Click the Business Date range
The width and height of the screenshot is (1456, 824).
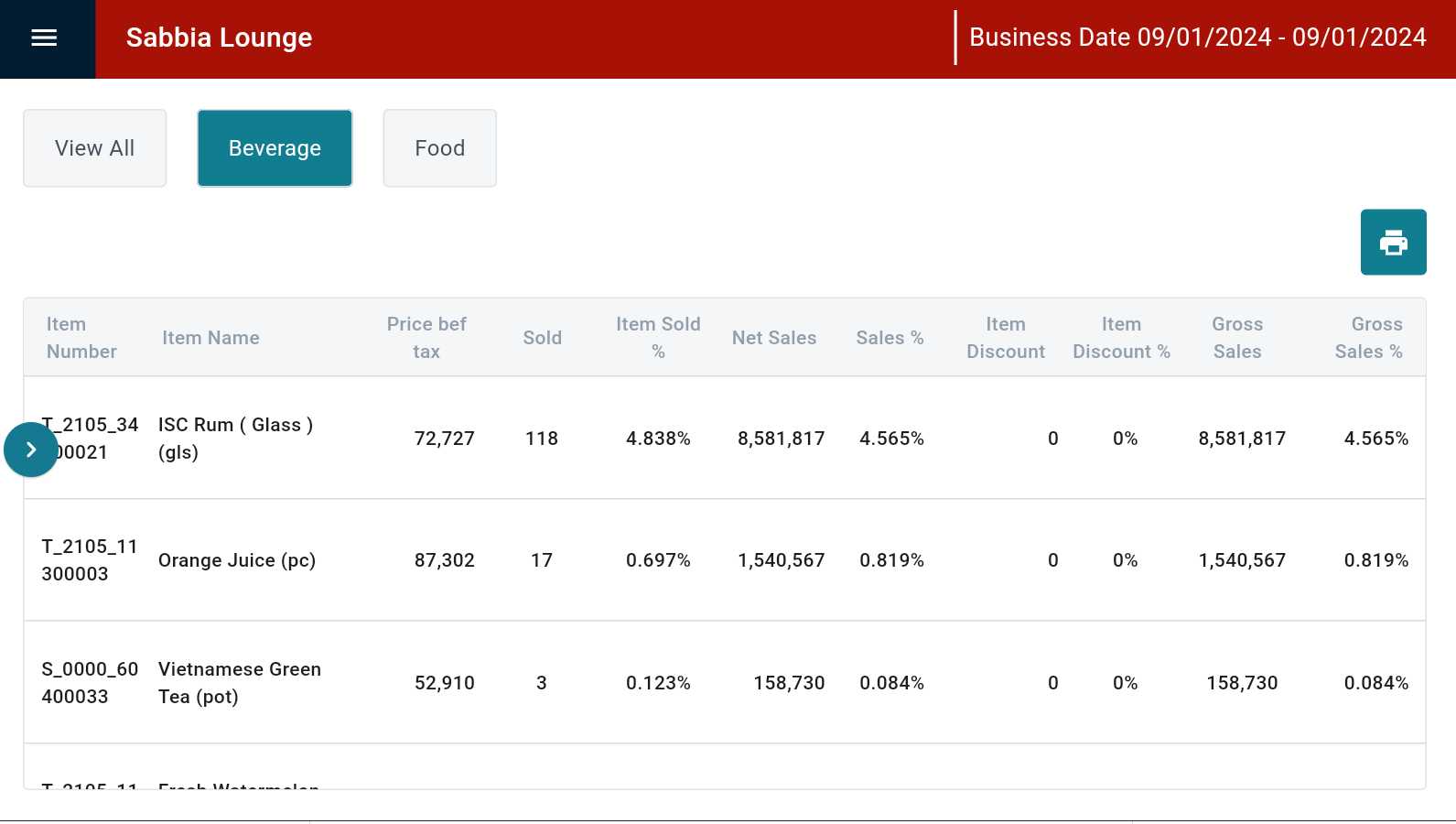point(1197,38)
